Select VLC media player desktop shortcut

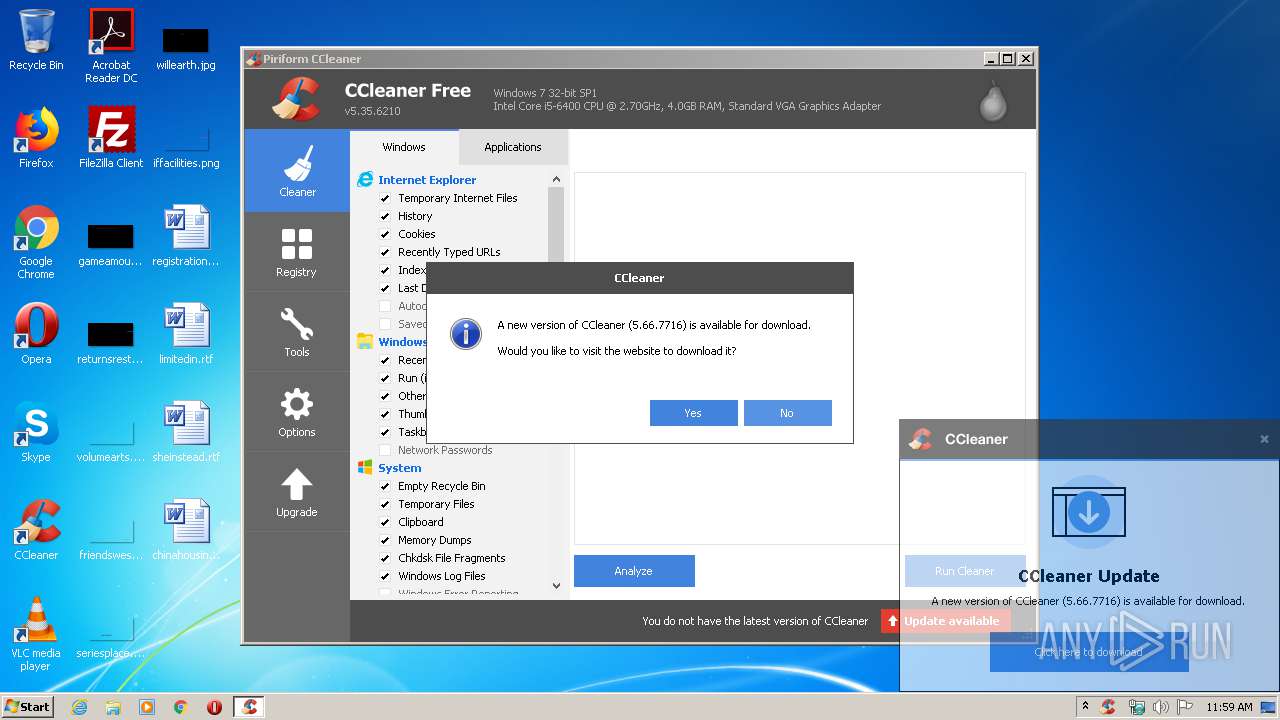click(x=36, y=634)
